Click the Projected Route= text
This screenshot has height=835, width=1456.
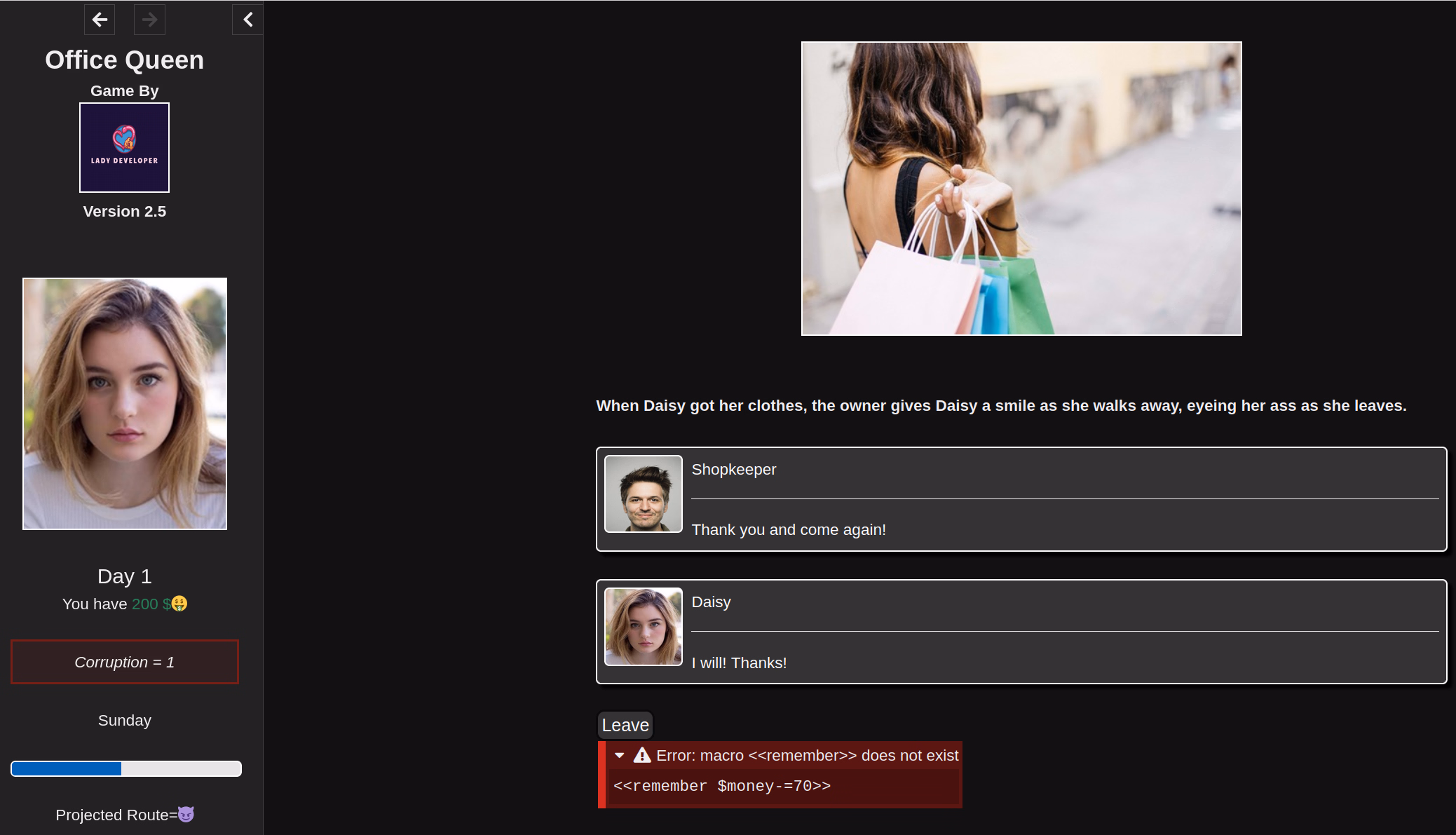coord(116,815)
